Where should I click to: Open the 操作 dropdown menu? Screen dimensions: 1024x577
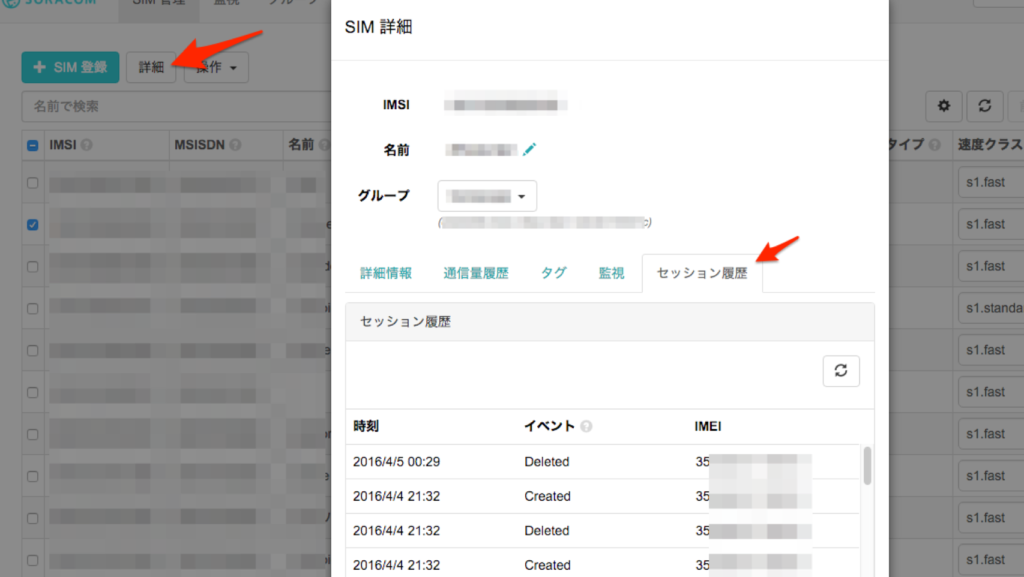point(216,67)
